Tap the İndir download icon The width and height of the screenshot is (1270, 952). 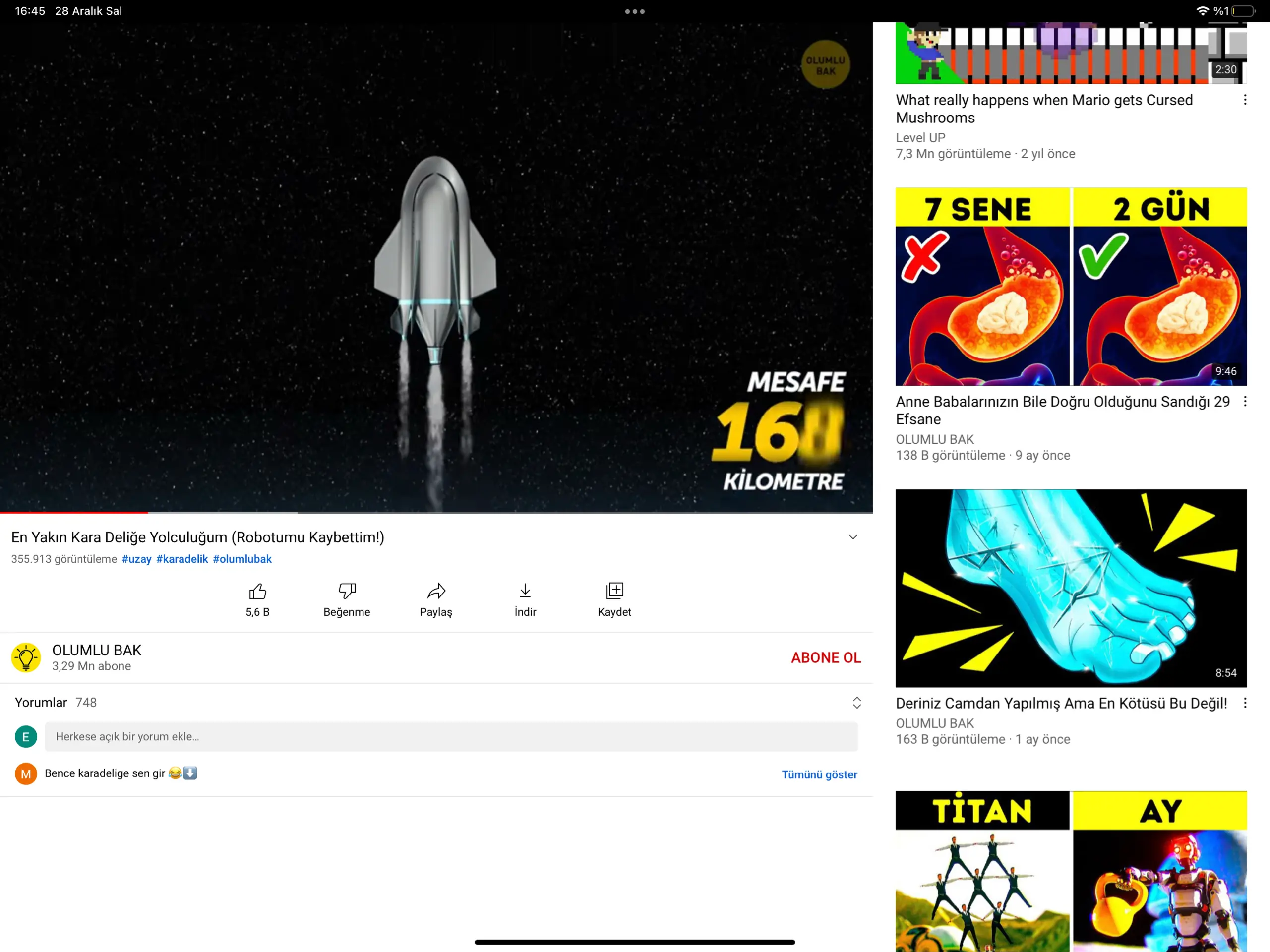point(525,591)
